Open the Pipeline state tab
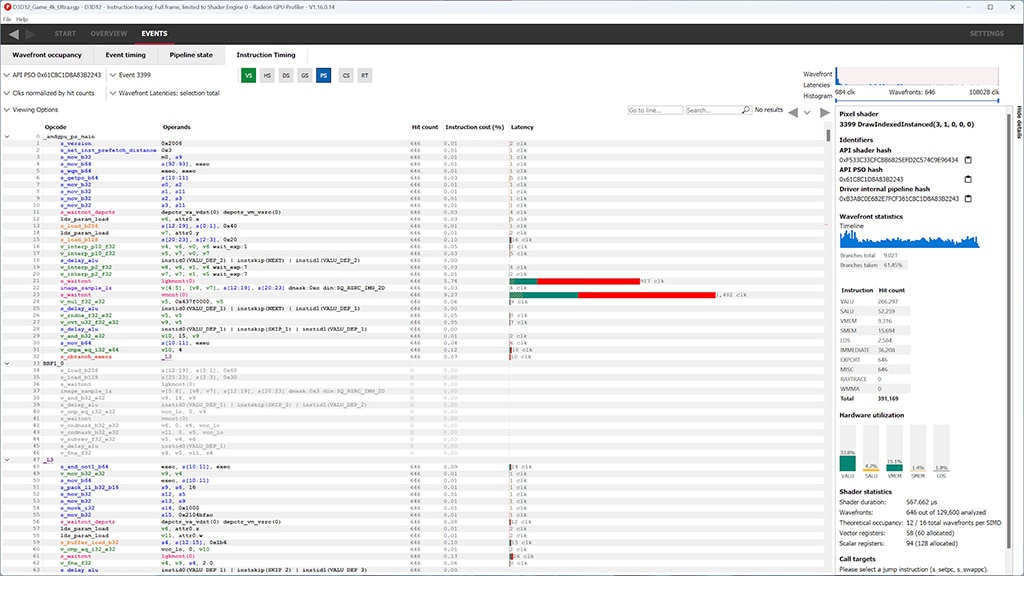This screenshot has width=1024, height=608. (190, 55)
